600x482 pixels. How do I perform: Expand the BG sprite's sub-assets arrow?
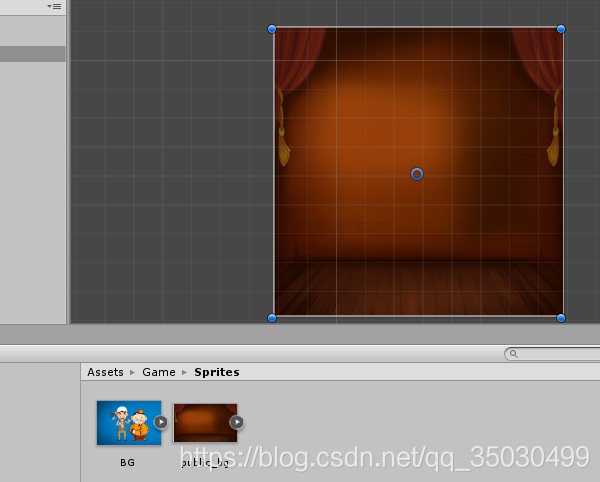(161, 422)
